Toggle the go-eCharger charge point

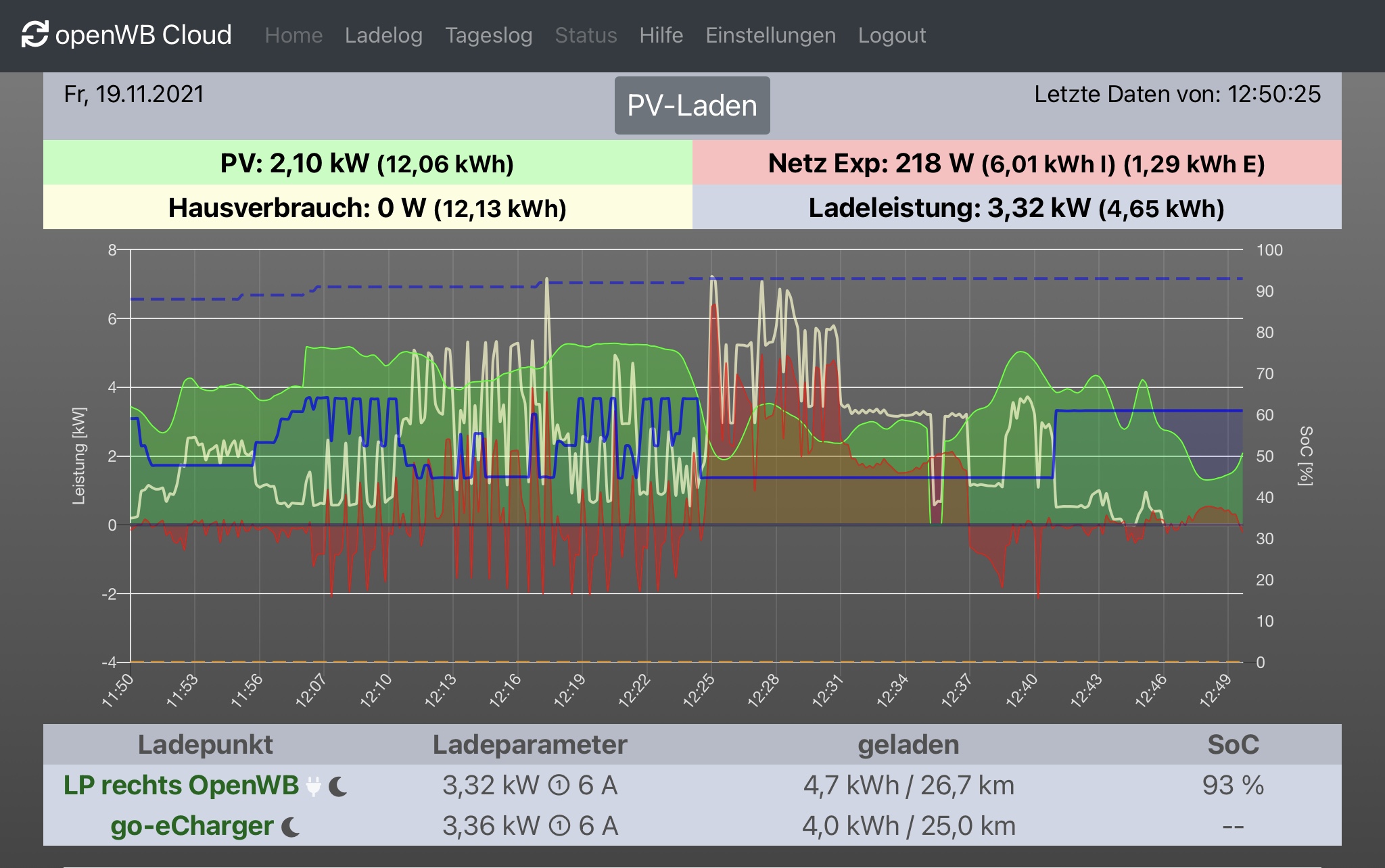tap(192, 826)
